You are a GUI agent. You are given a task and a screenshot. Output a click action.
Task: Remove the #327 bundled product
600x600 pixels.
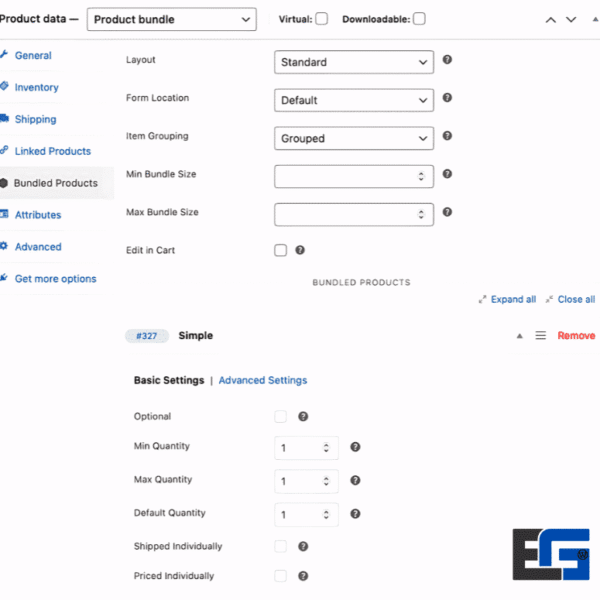[x=576, y=336]
